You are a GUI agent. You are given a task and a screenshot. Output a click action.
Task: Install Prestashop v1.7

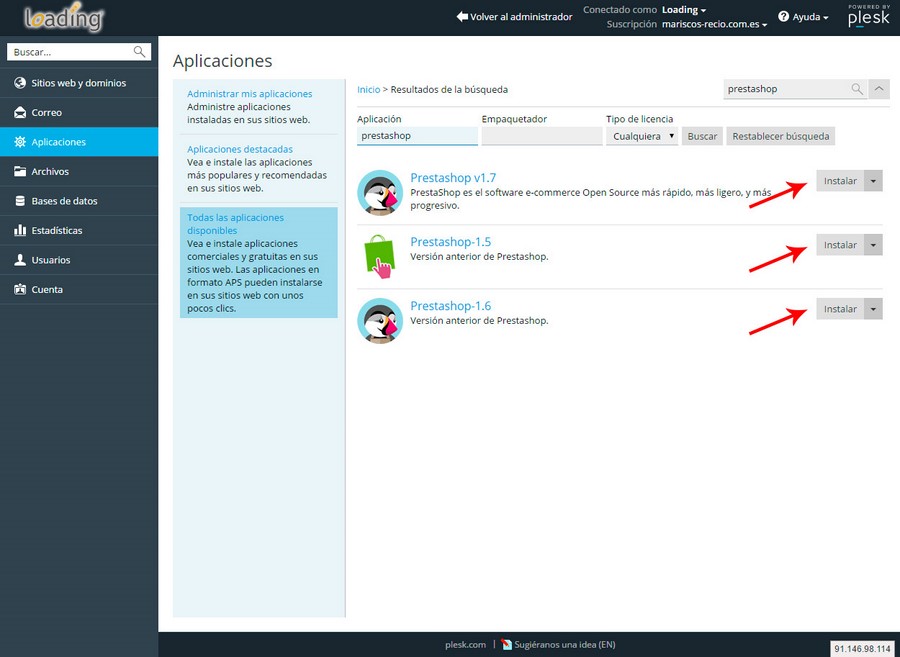click(x=840, y=181)
